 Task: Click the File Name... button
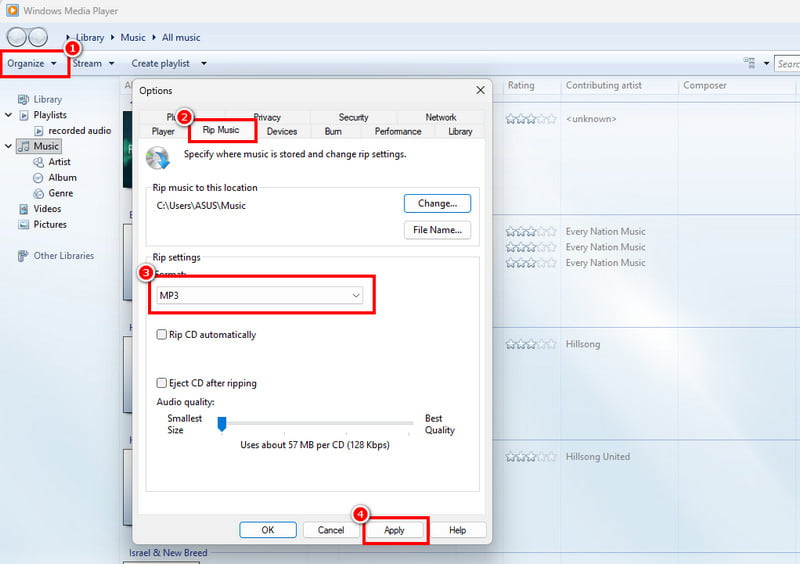tap(437, 230)
